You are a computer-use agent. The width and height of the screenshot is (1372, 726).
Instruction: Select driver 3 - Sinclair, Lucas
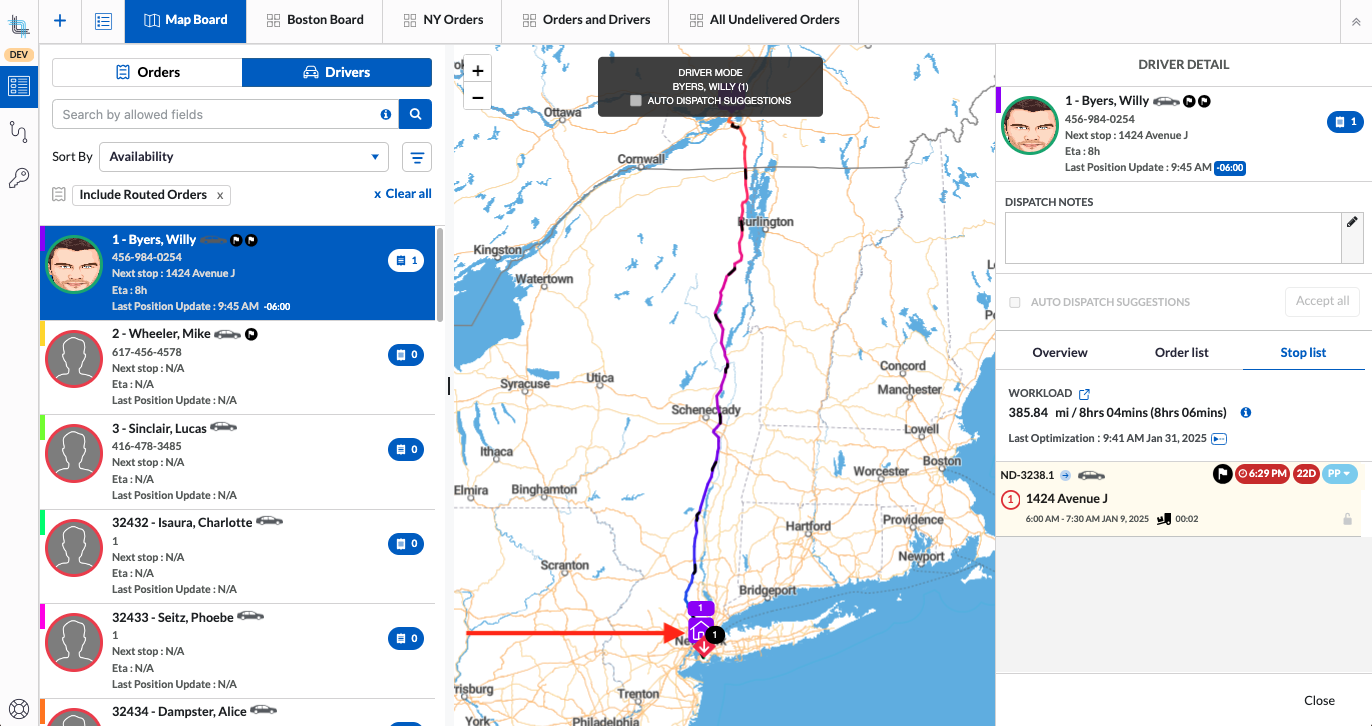point(238,462)
